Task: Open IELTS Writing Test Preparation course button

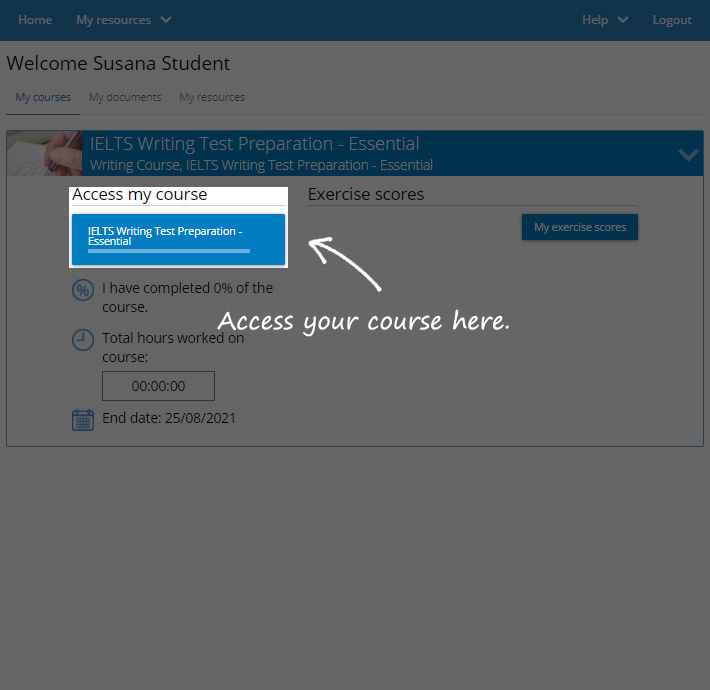Action: 178,234
